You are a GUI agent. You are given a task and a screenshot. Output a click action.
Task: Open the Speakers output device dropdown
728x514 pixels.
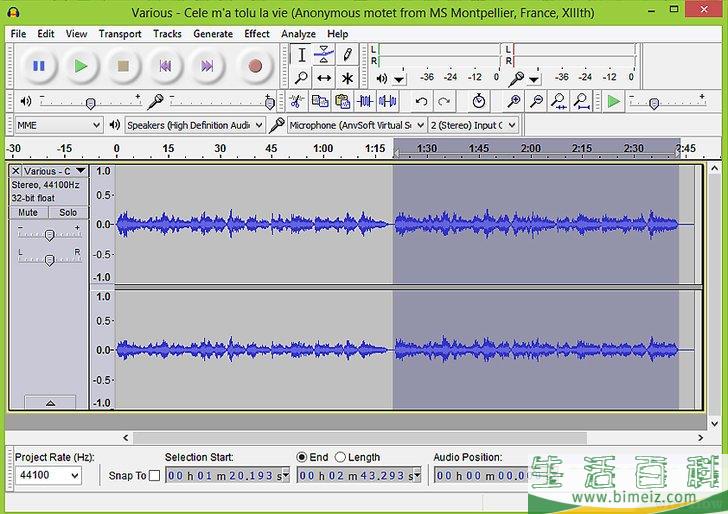click(x=195, y=125)
